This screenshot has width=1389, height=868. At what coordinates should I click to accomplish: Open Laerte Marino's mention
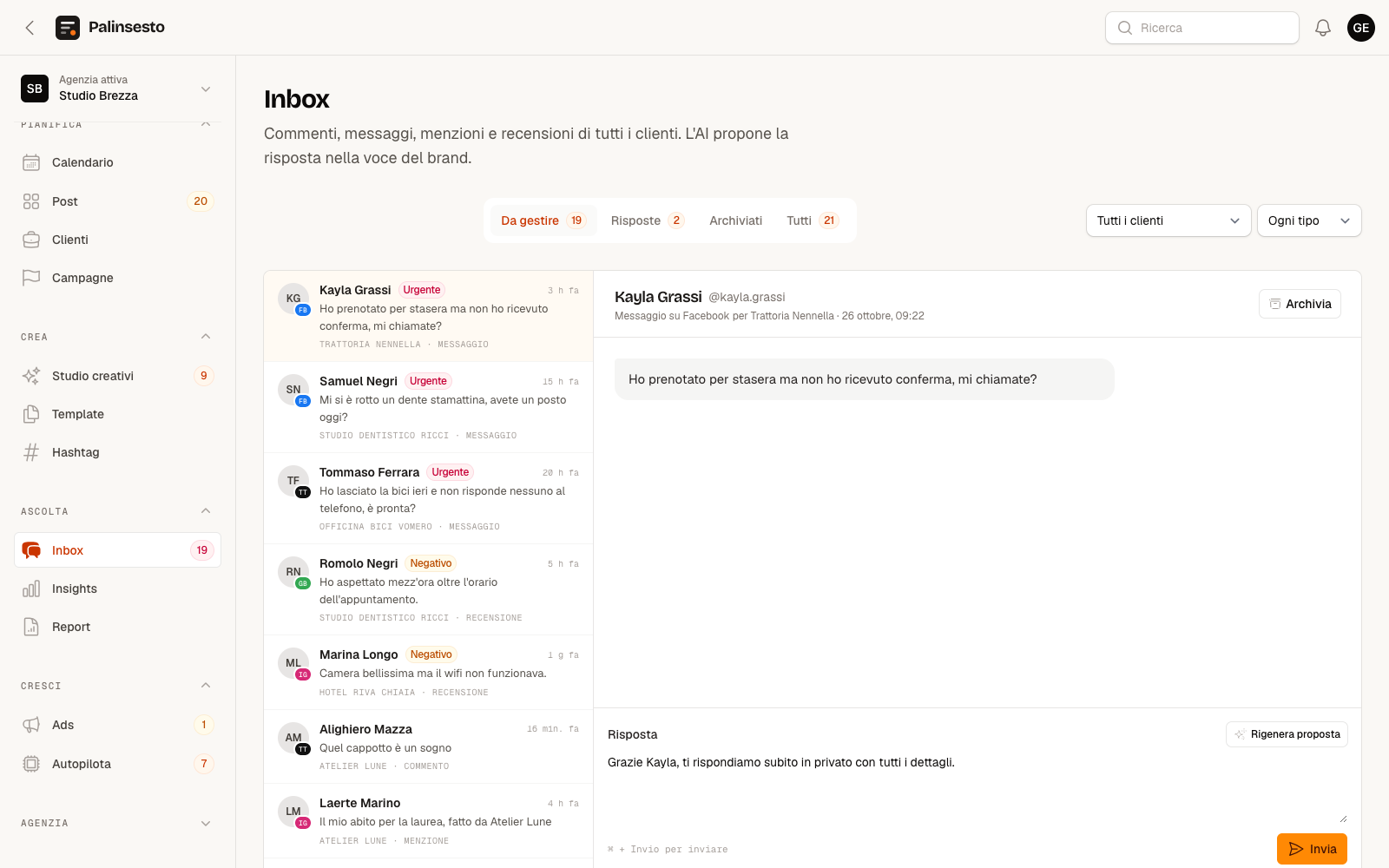pos(429,821)
